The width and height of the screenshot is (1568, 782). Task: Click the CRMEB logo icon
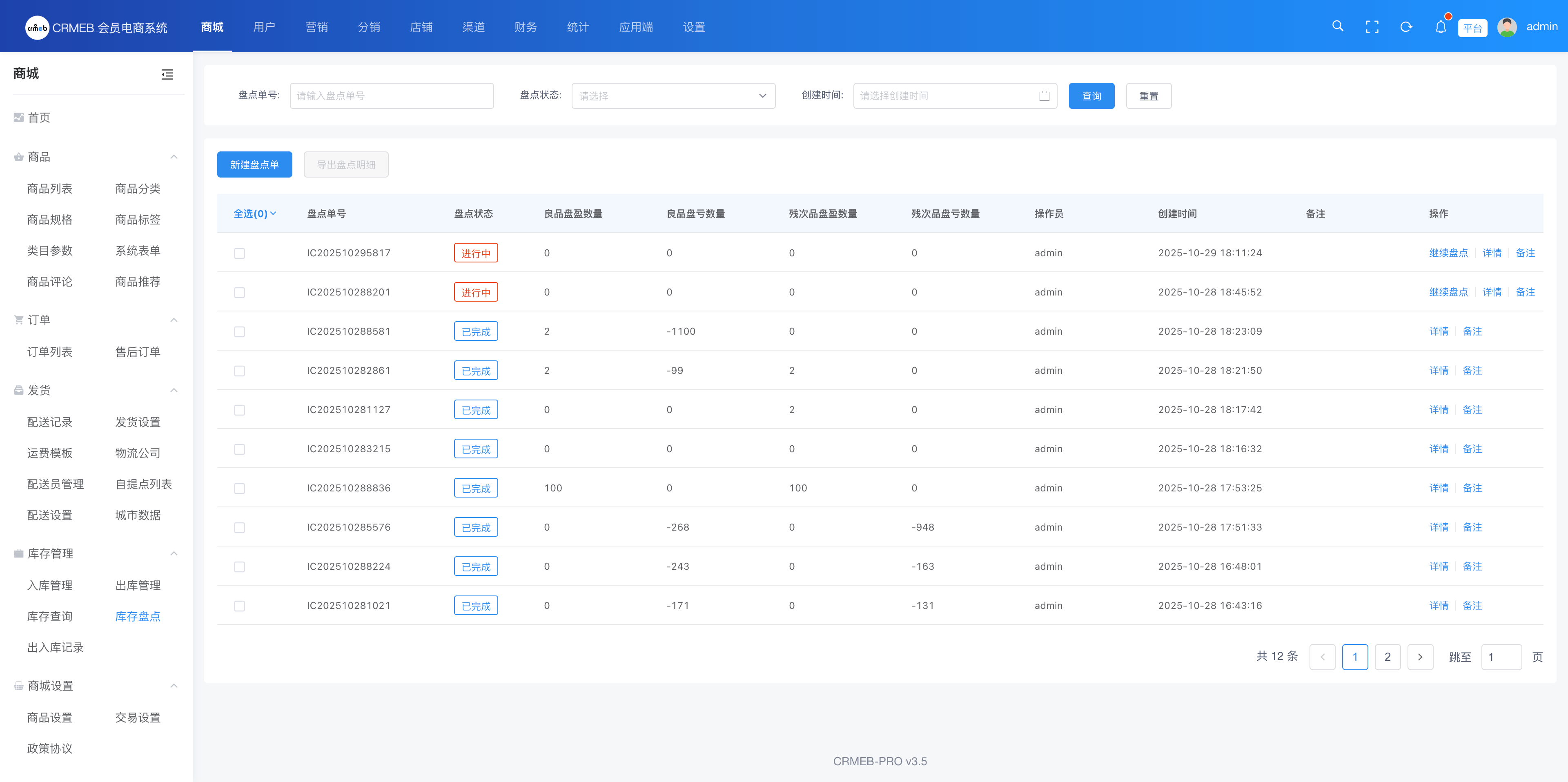(37, 27)
